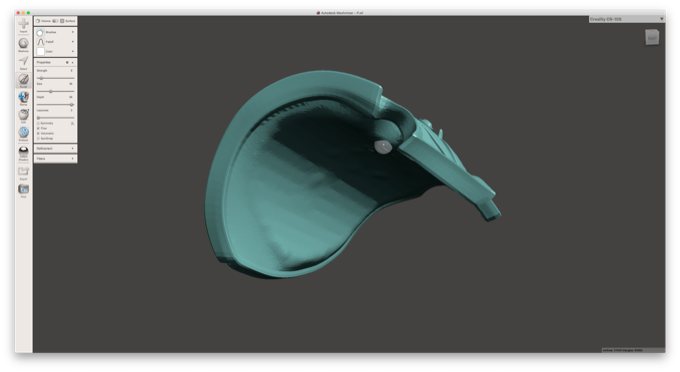Expand the Falloff arrow
680x372 pixels.
72,42
